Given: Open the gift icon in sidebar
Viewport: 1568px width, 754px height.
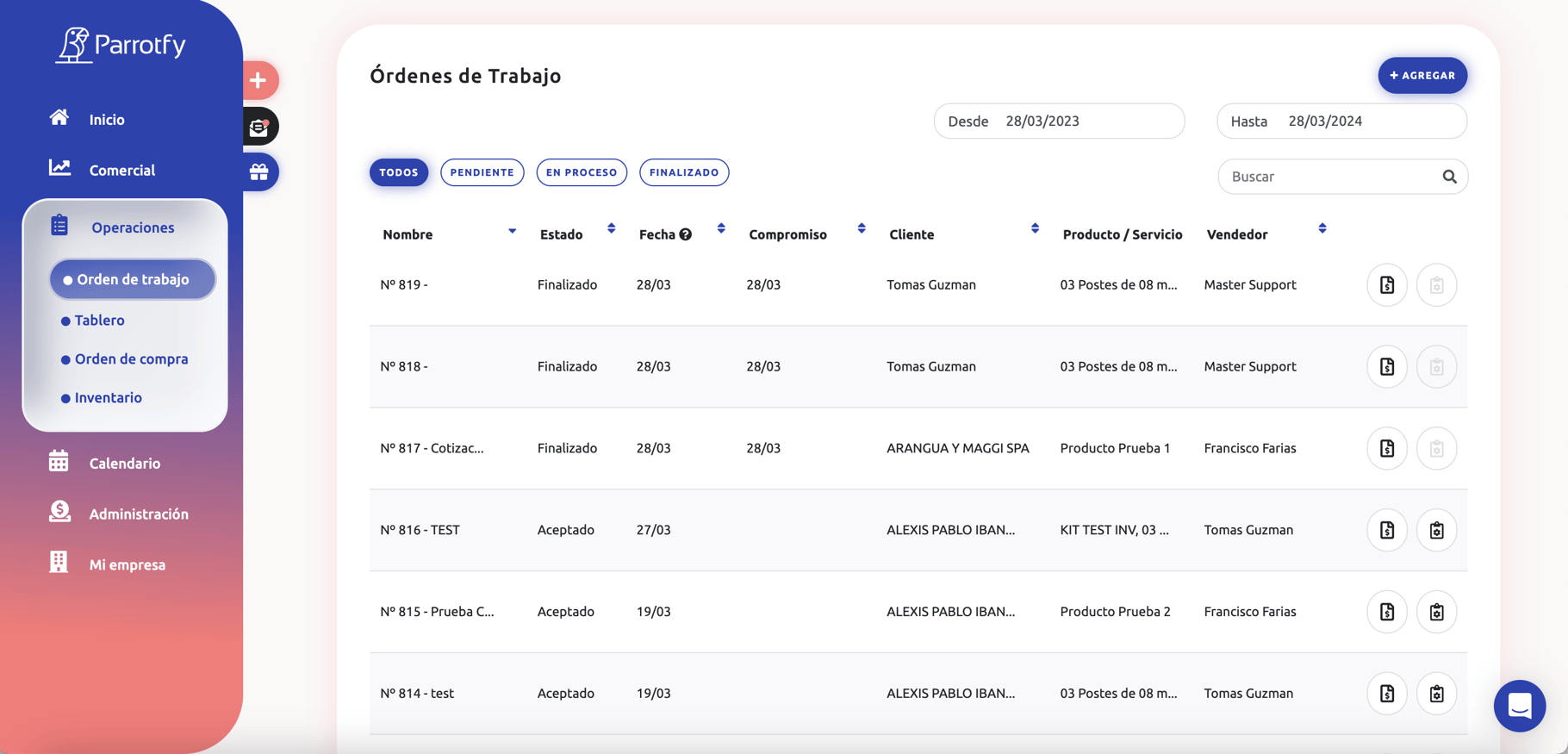Looking at the screenshot, I should click(x=258, y=172).
